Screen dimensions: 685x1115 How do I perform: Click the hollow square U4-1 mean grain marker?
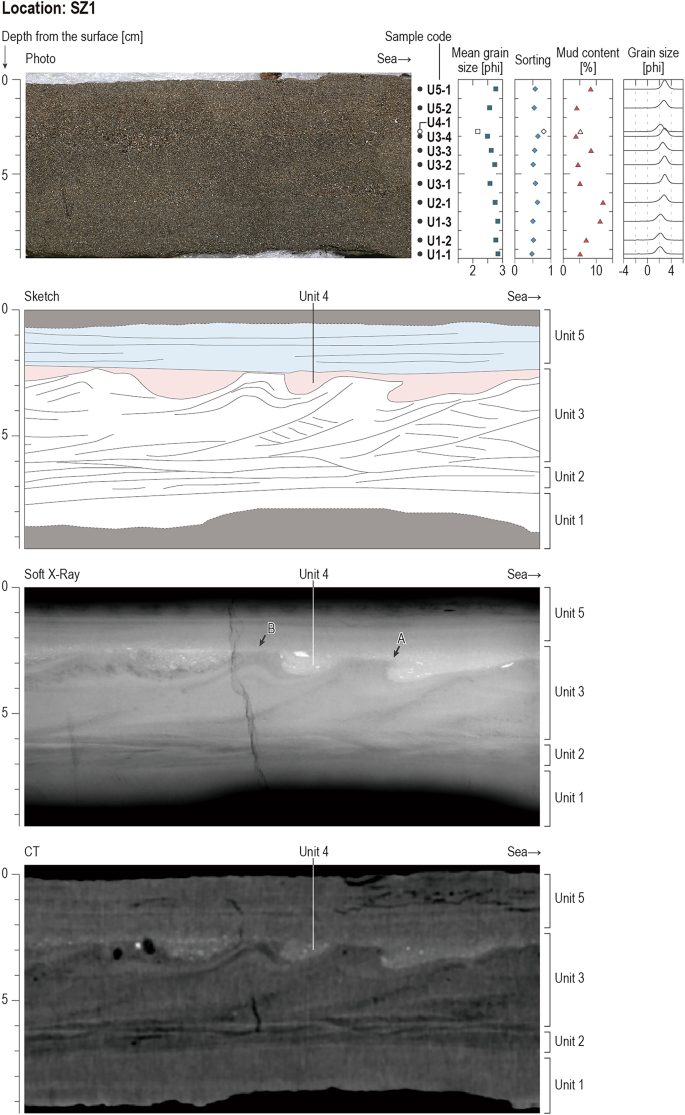tap(477, 132)
